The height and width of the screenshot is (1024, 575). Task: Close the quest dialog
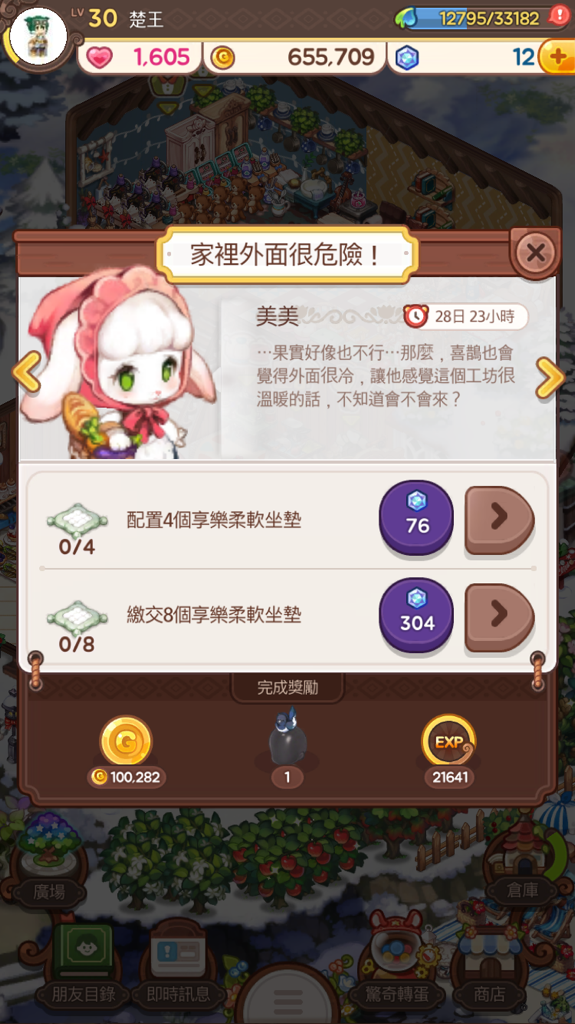(x=535, y=253)
